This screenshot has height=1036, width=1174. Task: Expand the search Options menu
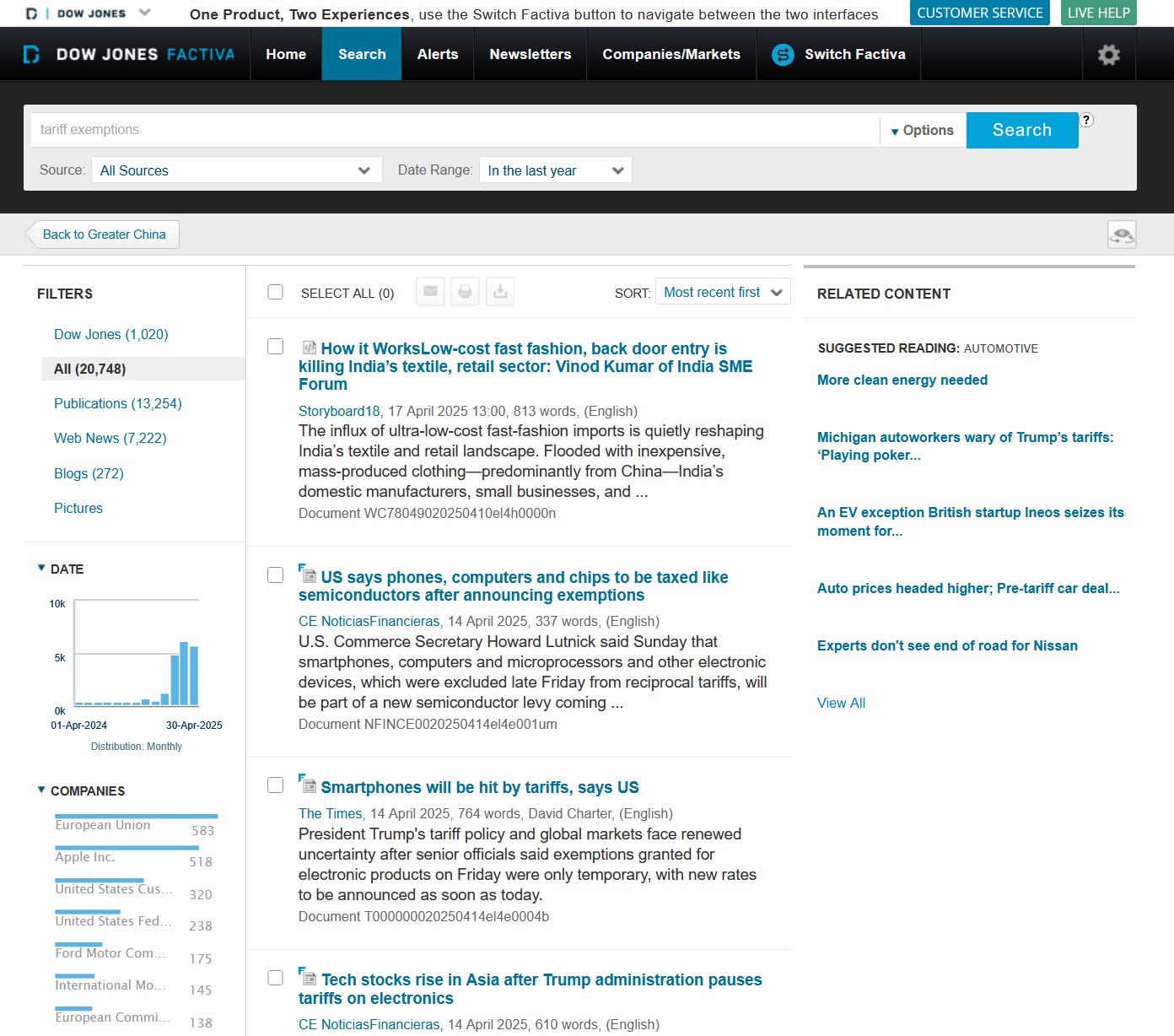tap(922, 131)
